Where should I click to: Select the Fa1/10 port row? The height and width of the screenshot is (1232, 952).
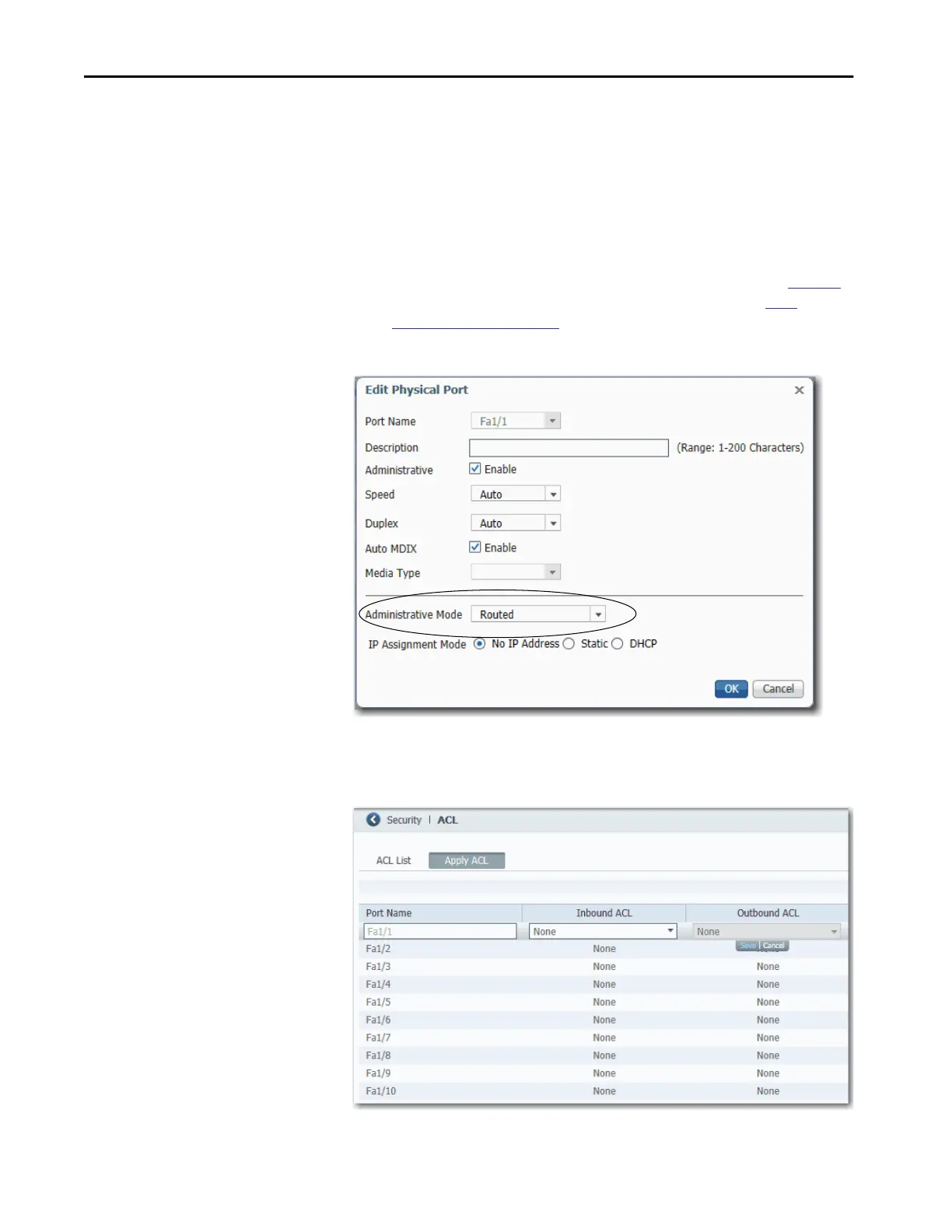coord(603,1091)
